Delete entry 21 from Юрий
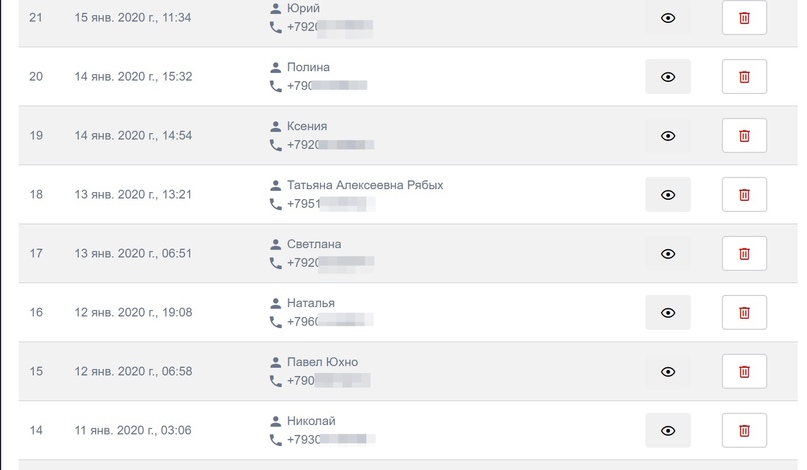This screenshot has width=807, height=470. (x=744, y=18)
